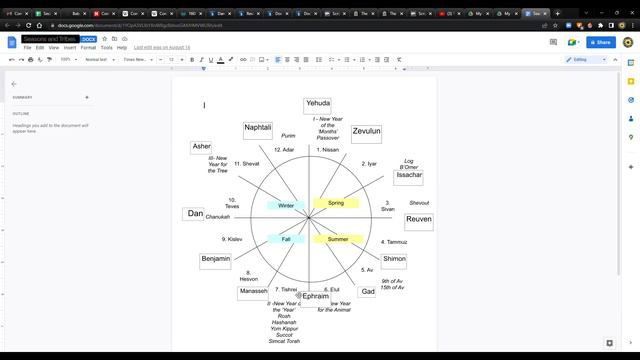Collapse the side panel with bottom chevron
Screen dimensions: 640x360
(x=631, y=343)
